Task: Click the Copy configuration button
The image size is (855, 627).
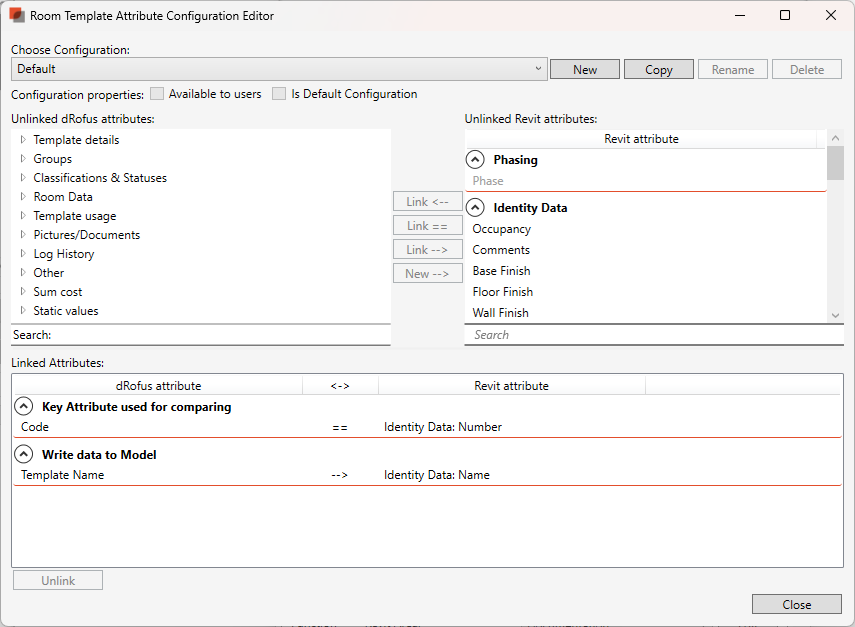Action: point(659,69)
